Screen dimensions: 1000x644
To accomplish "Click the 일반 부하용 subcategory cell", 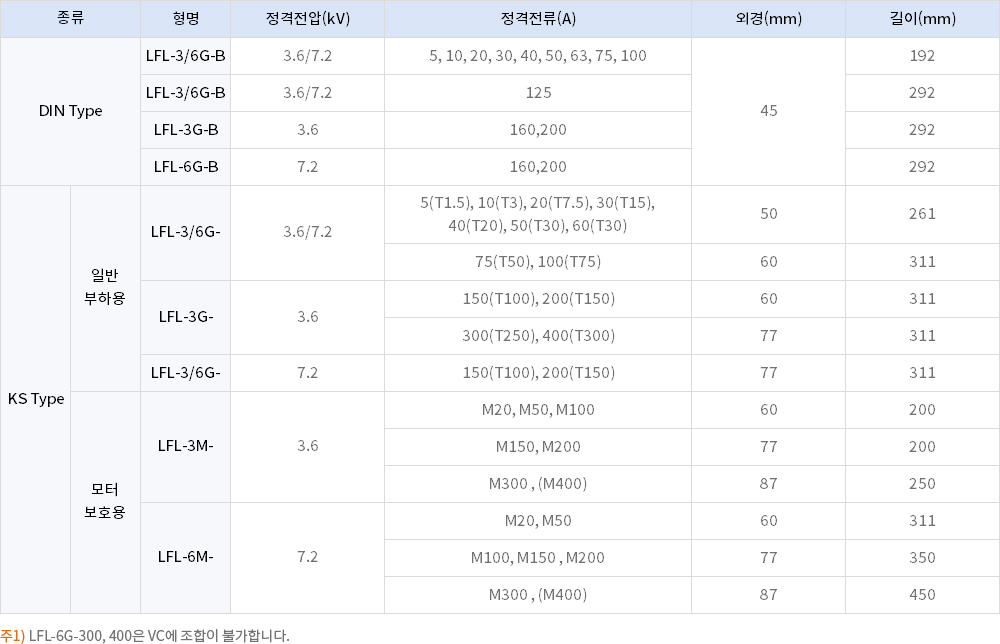I will click(x=106, y=287).
